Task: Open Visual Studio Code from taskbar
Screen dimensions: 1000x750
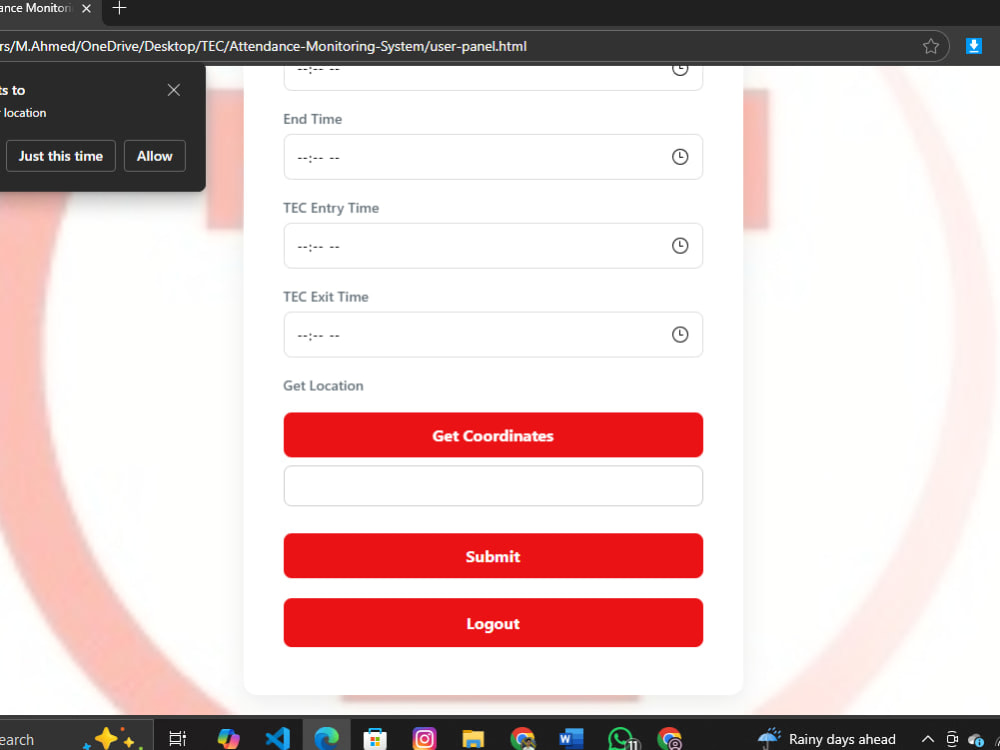Action: point(277,739)
